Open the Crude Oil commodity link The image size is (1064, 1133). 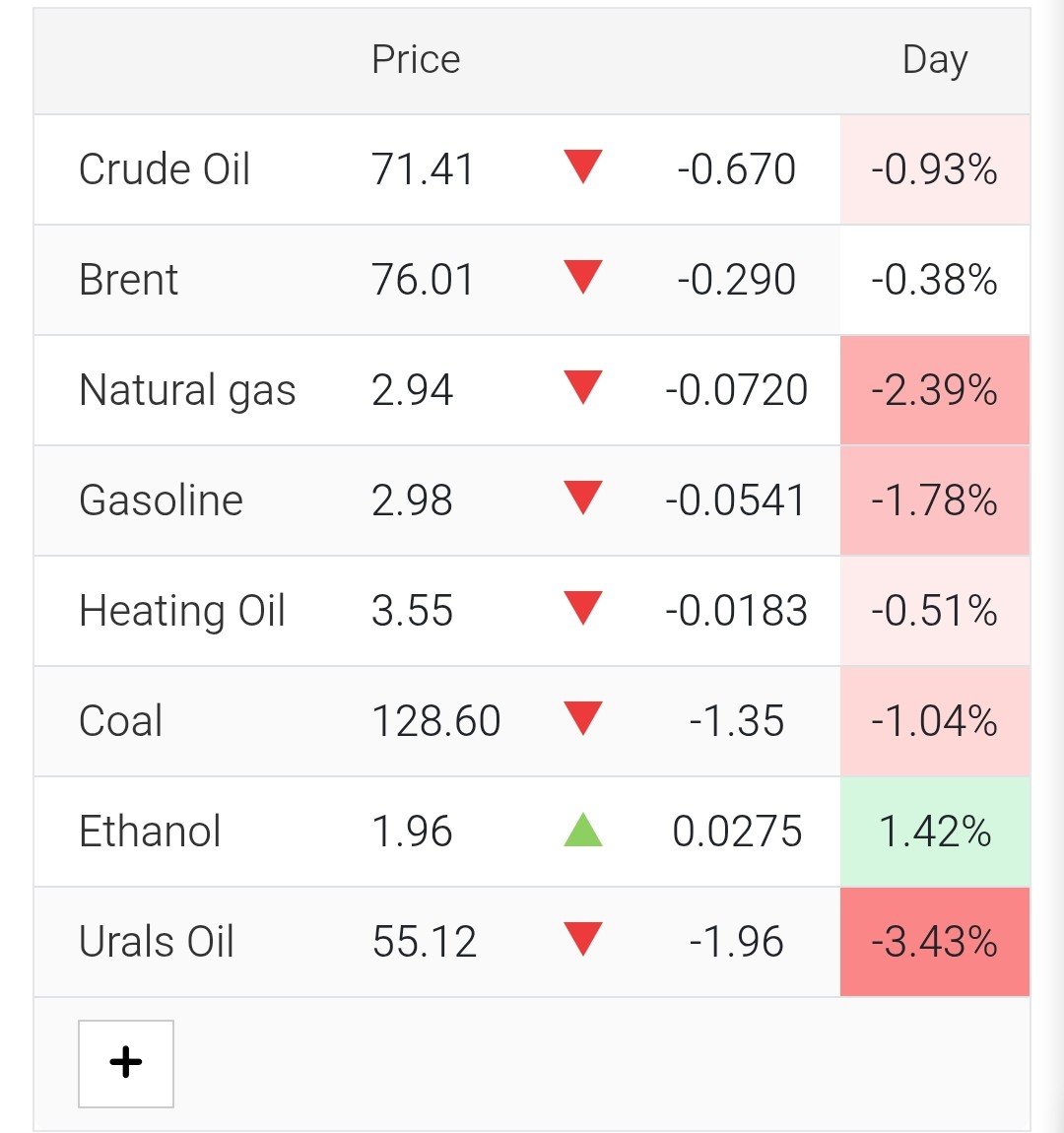[164, 169]
